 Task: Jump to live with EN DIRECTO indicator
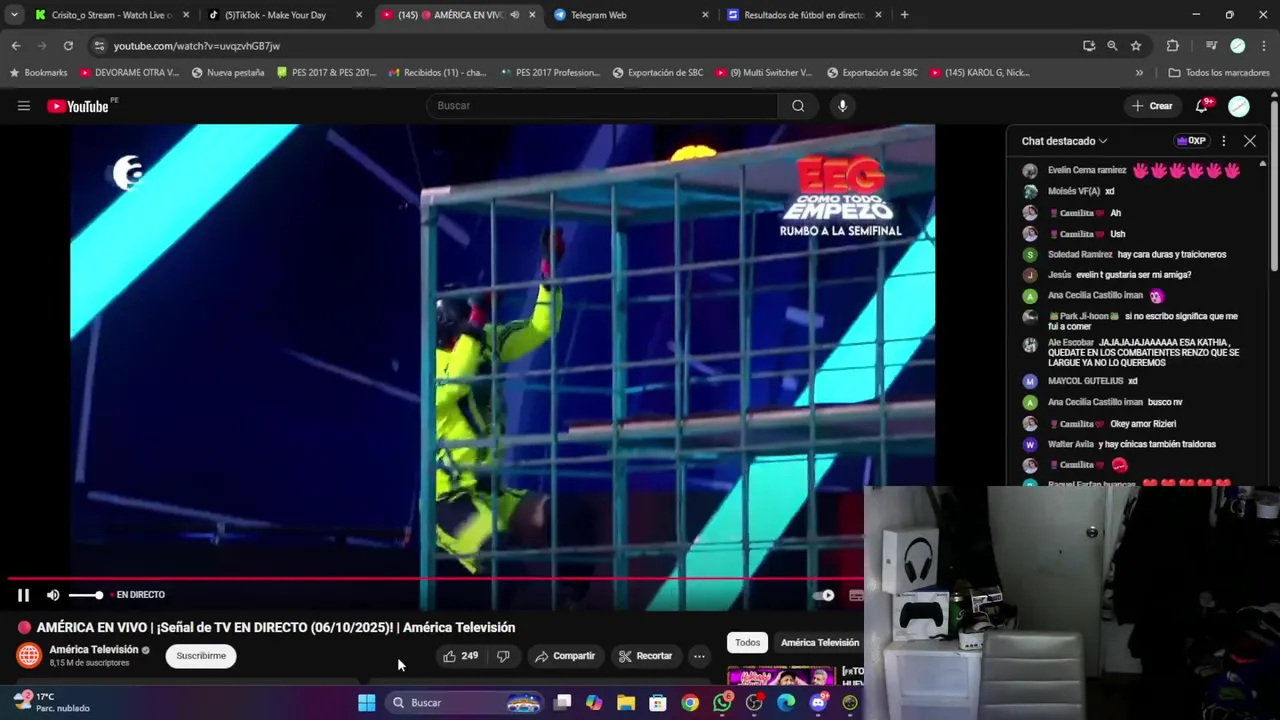click(138, 595)
